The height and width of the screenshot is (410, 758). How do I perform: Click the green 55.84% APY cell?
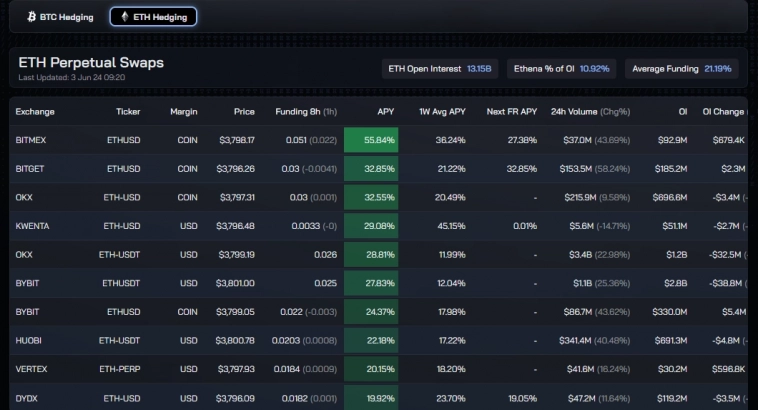[371, 140]
